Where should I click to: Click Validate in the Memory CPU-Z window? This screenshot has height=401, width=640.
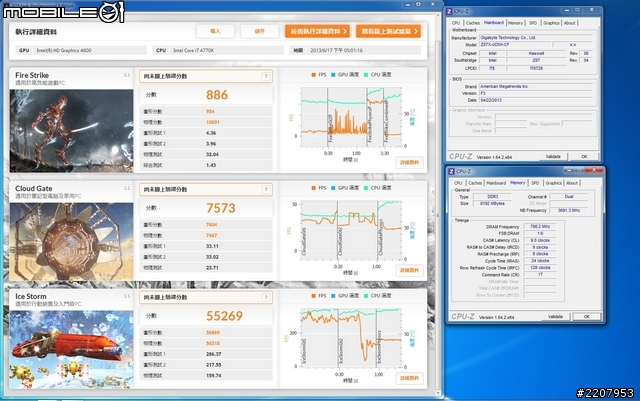(x=555, y=317)
